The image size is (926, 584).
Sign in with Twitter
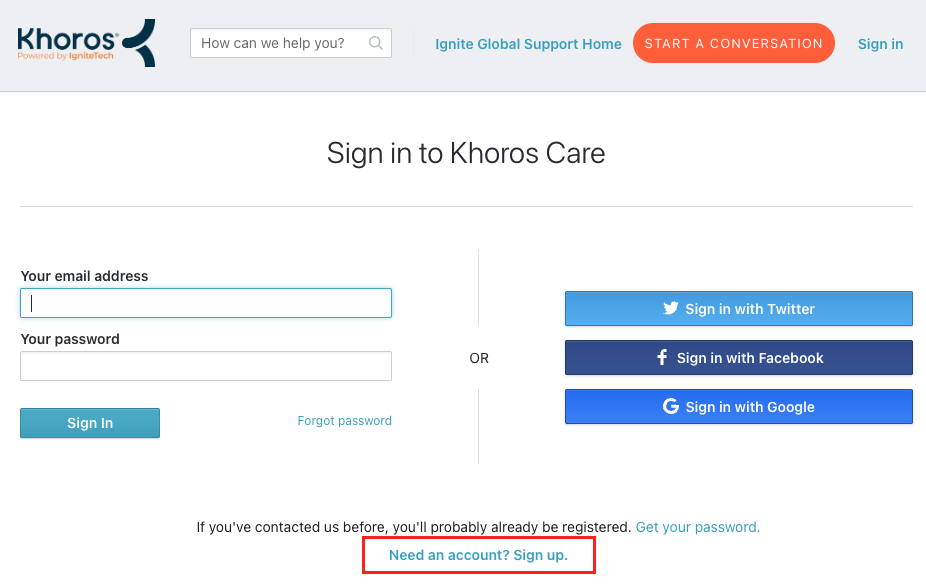click(739, 308)
